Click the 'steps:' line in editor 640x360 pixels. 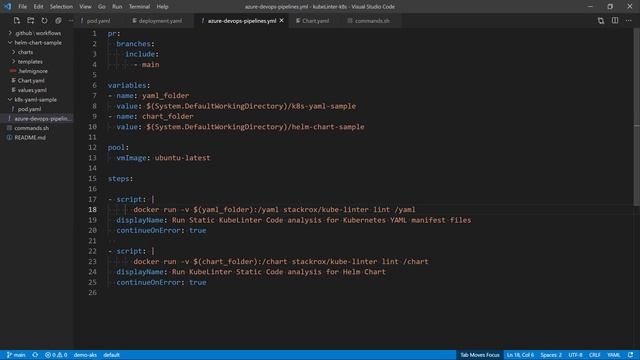pos(120,179)
